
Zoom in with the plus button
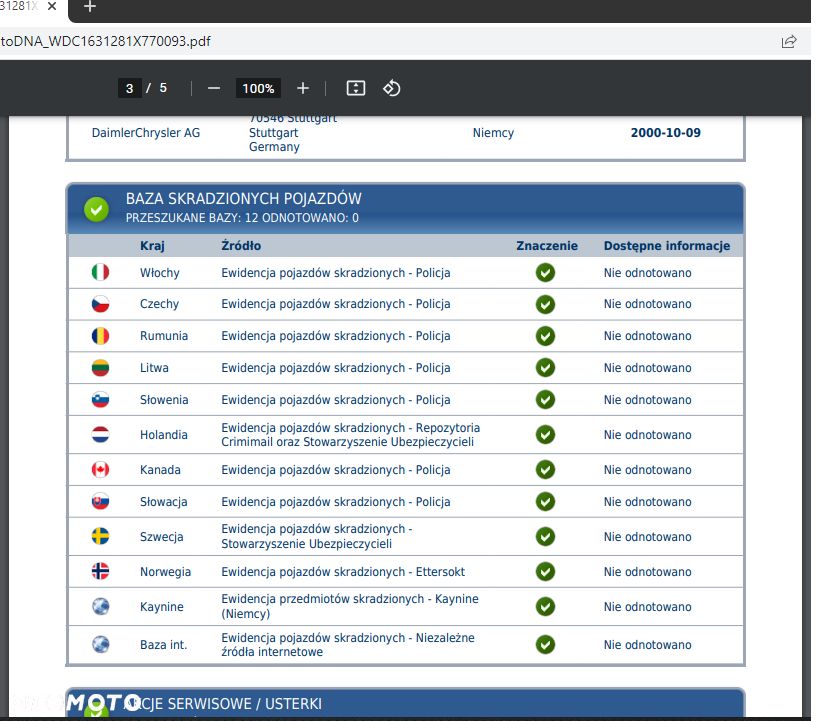point(303,88)
